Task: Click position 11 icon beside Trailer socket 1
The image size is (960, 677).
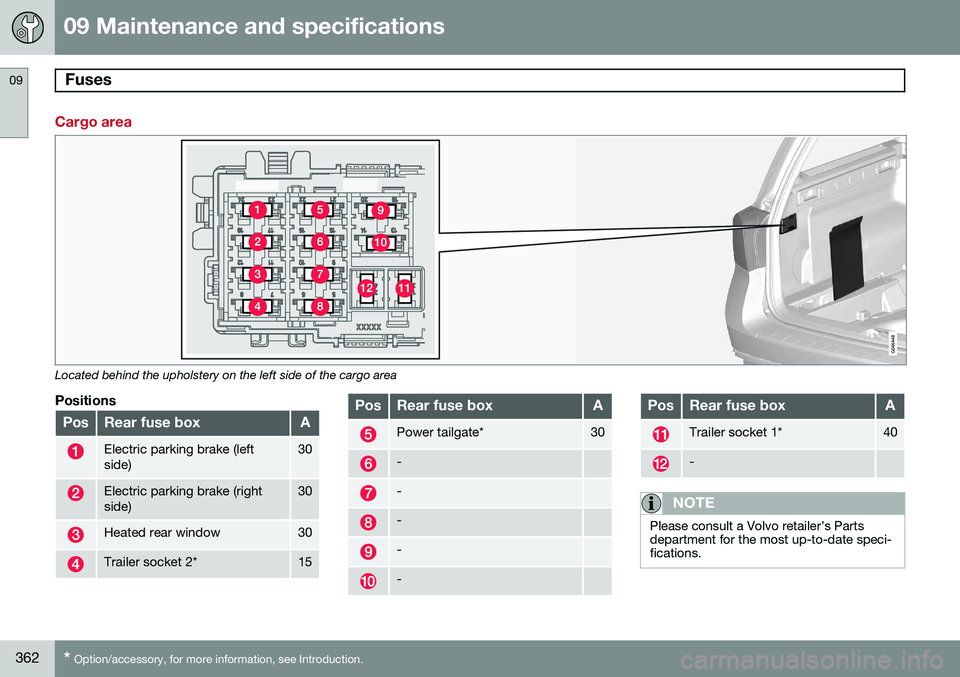Action: [661, 434]
